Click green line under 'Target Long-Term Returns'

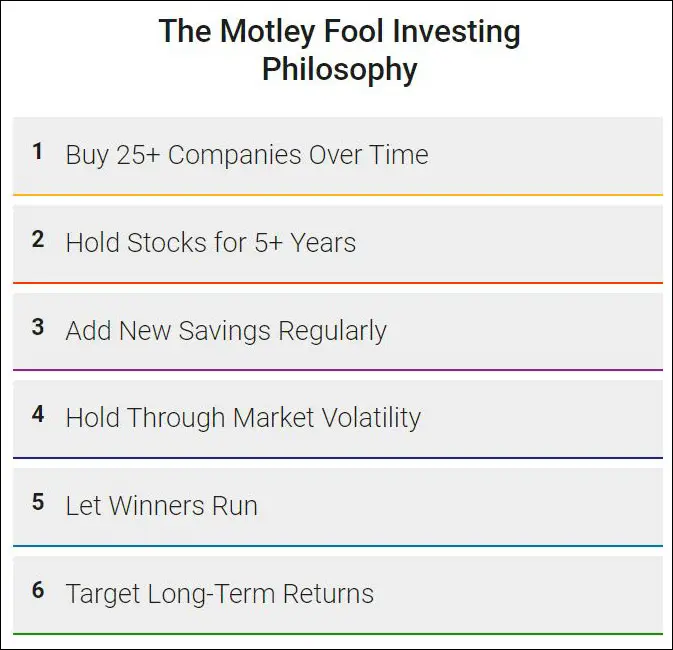point(337,634)
